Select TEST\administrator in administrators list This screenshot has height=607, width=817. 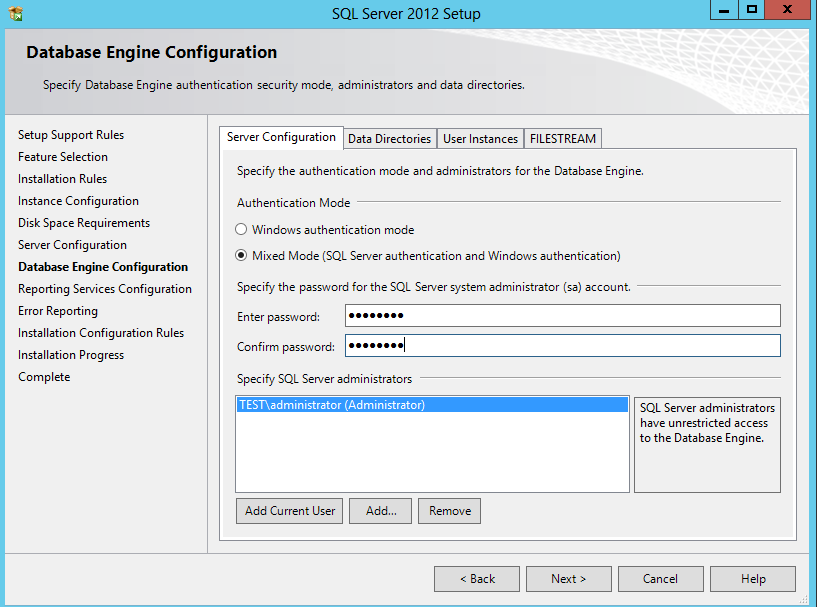pyautogui.click(x=432, y=405)
